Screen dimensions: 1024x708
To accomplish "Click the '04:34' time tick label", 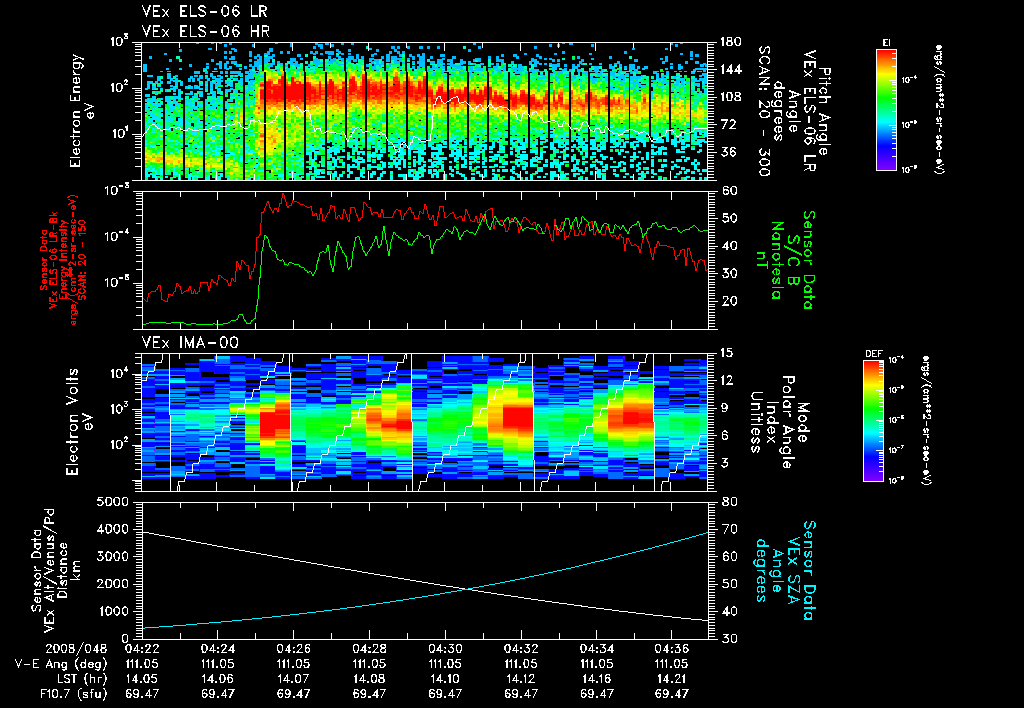I will 596,649.
